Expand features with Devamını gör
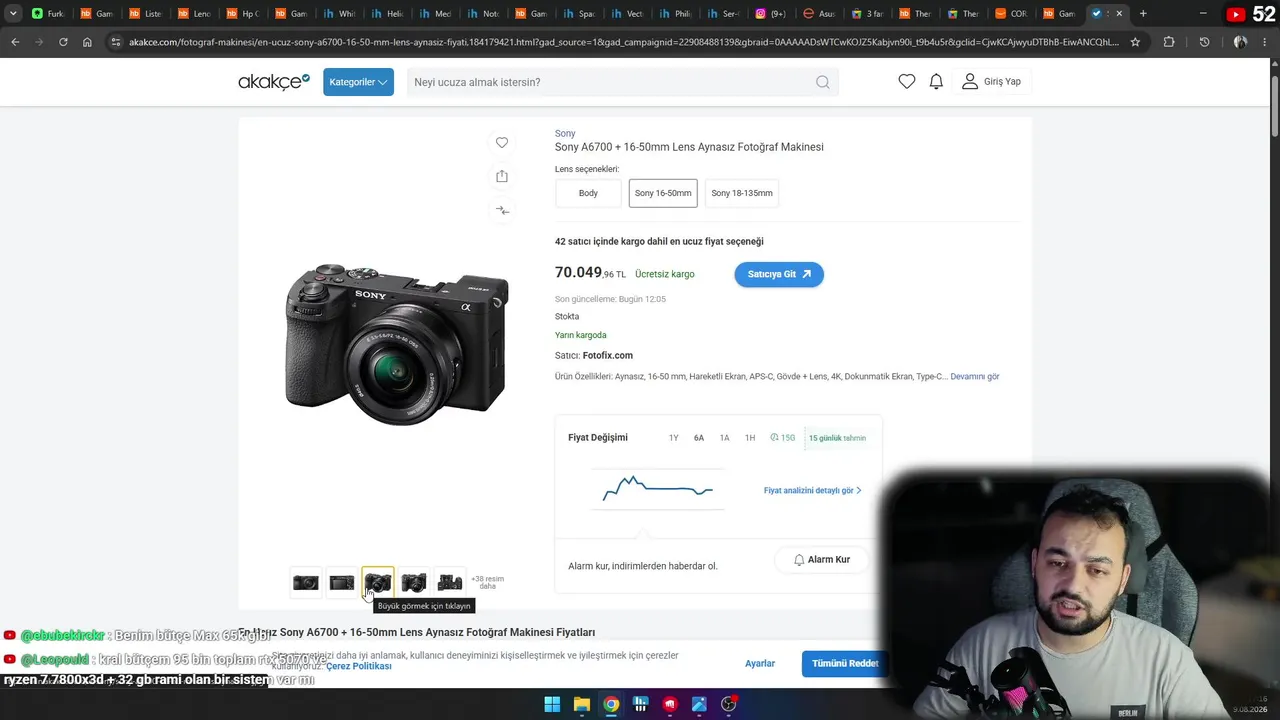Screen dimensions: 1280x720 pos(975,377)
